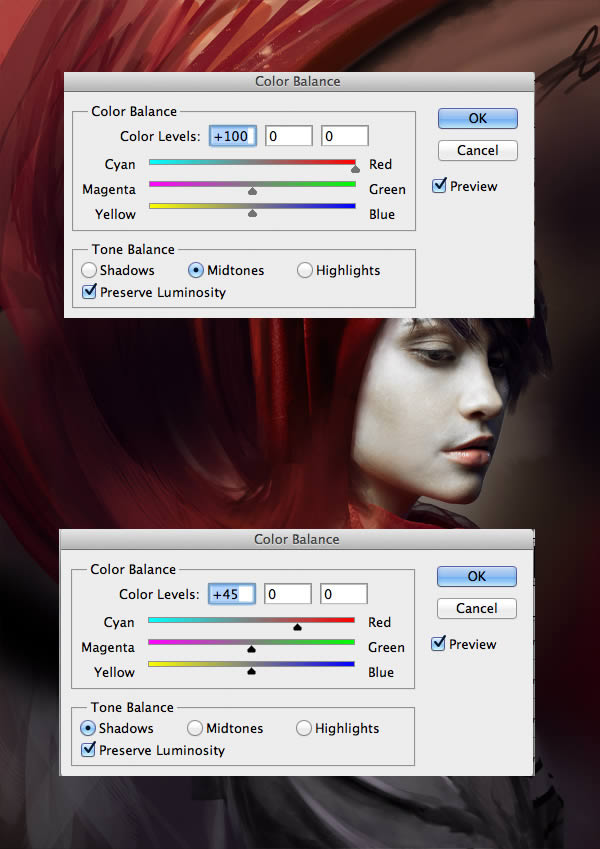
Task: Toggle Preview checkbox in the upper dialog
Action: (439, 185)
